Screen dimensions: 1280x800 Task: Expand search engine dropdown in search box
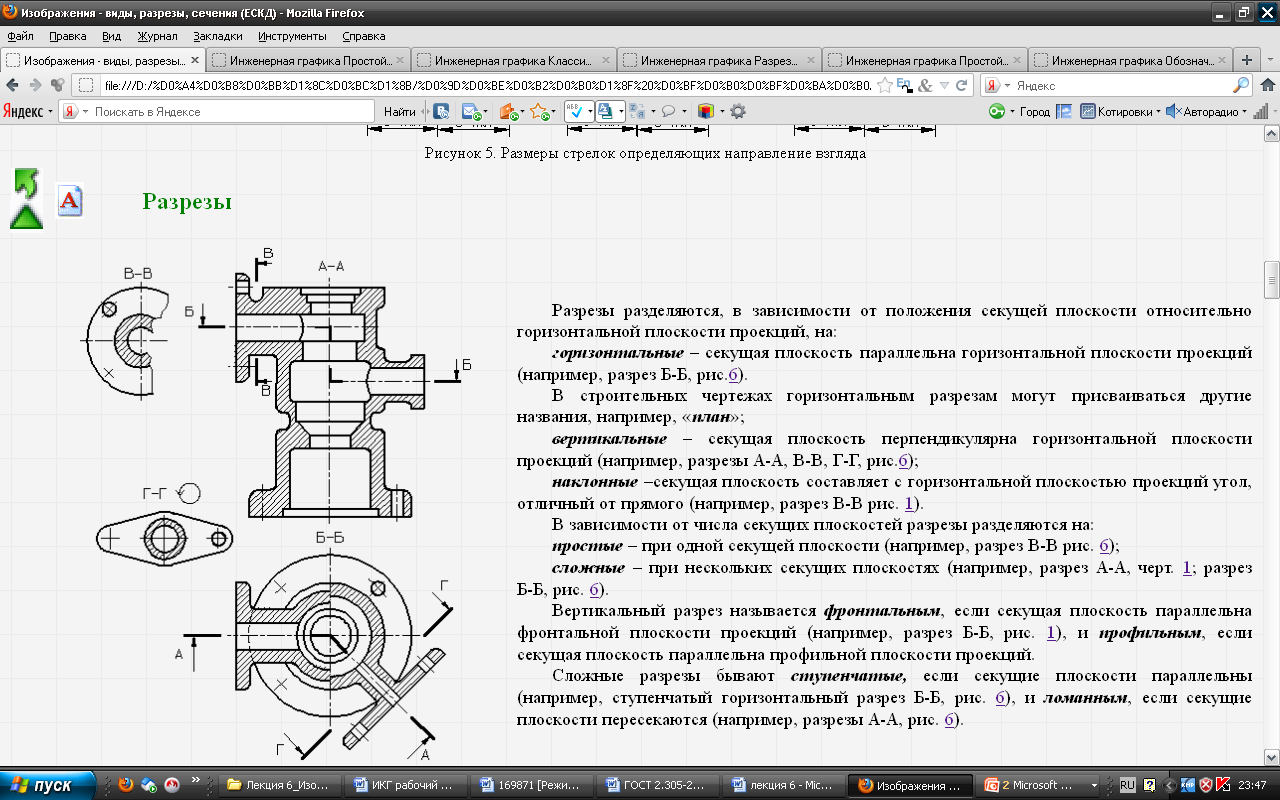pos(1006,86)
